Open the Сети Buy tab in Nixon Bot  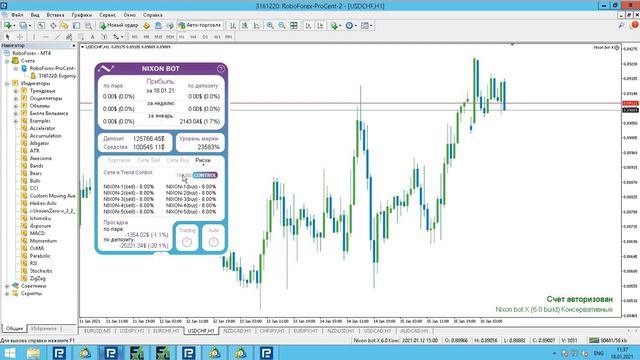pyautogui.click(x=178, y=160)
